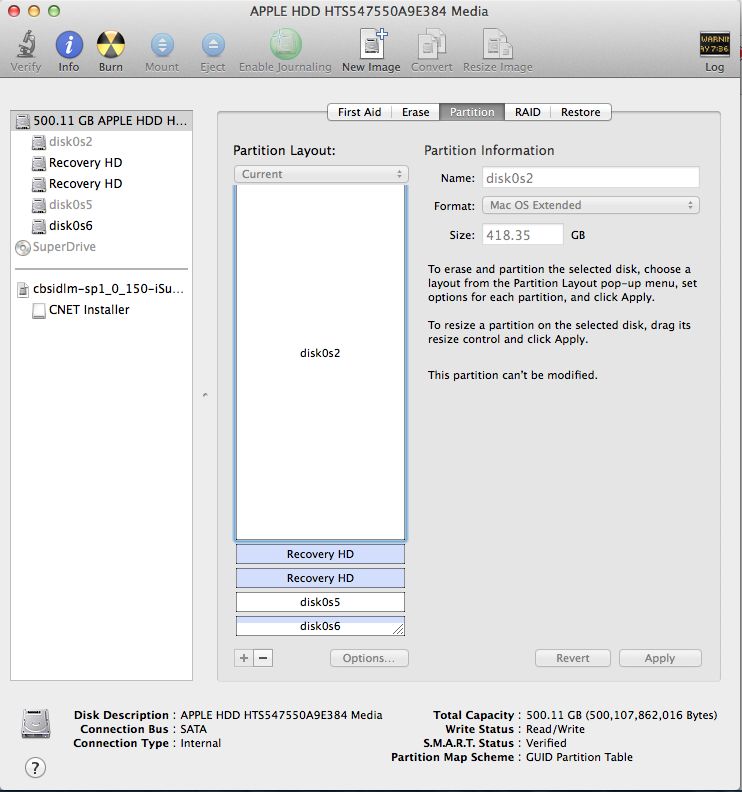Click Disk Description value APPLE HDD HTS547550A9E384 Media
The height and width of the screenshot is (792, 742).
281,715
